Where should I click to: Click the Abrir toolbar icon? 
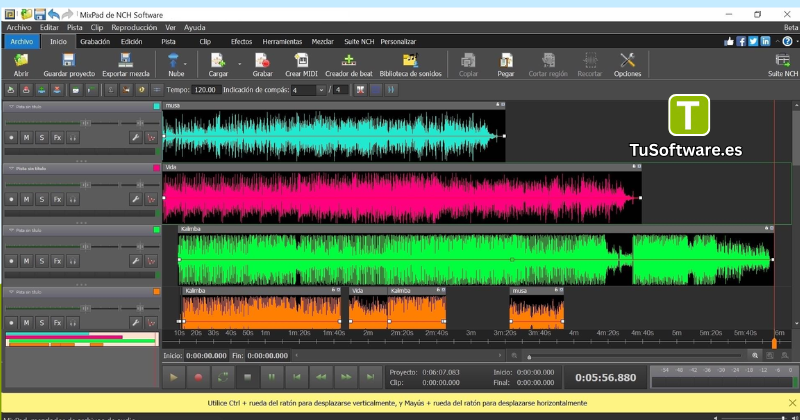click(x=21, y=64)
